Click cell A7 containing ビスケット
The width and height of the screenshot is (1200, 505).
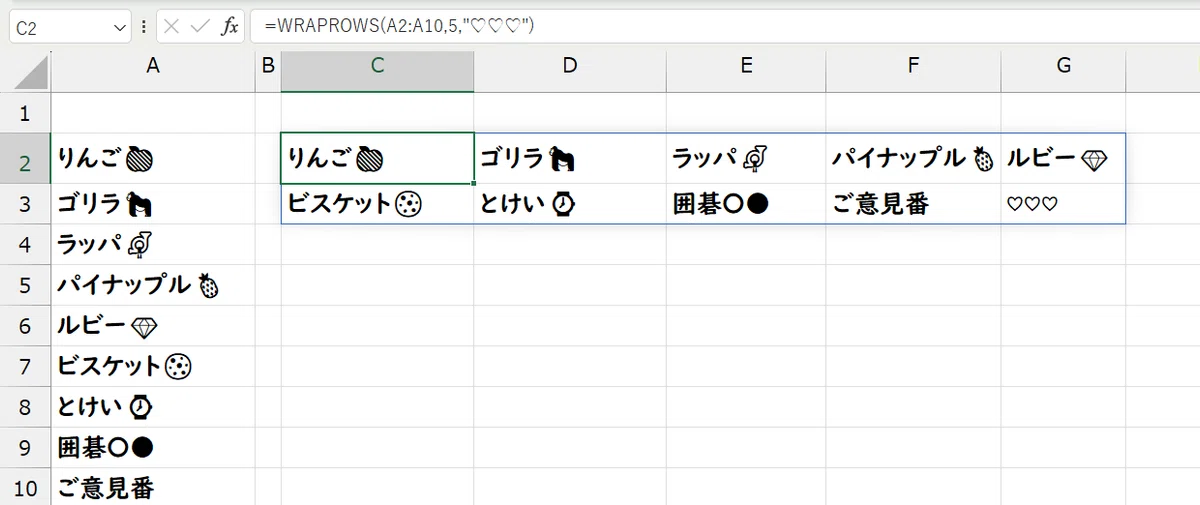coord(153,367)
